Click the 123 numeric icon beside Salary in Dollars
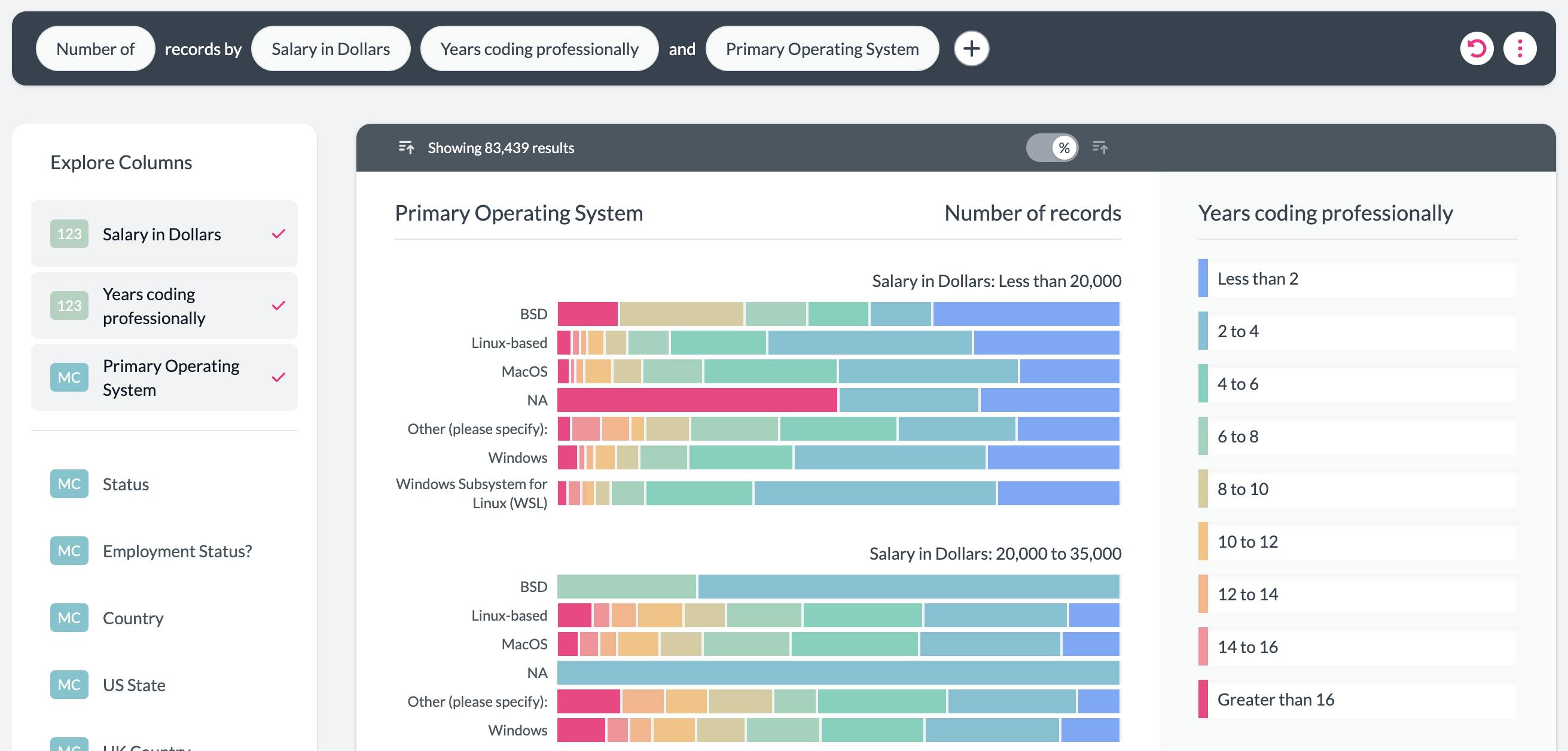The image size is (1568, 751). [69, 234]
